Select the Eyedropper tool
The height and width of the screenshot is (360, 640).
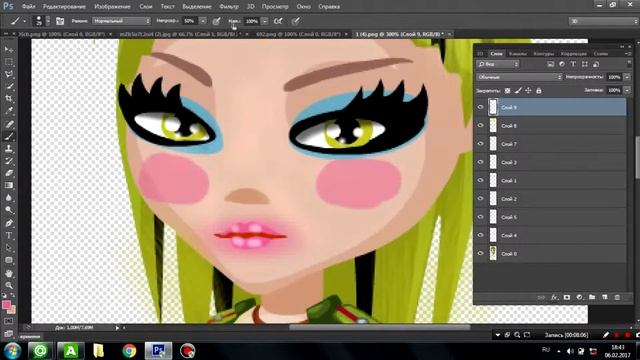9,110
